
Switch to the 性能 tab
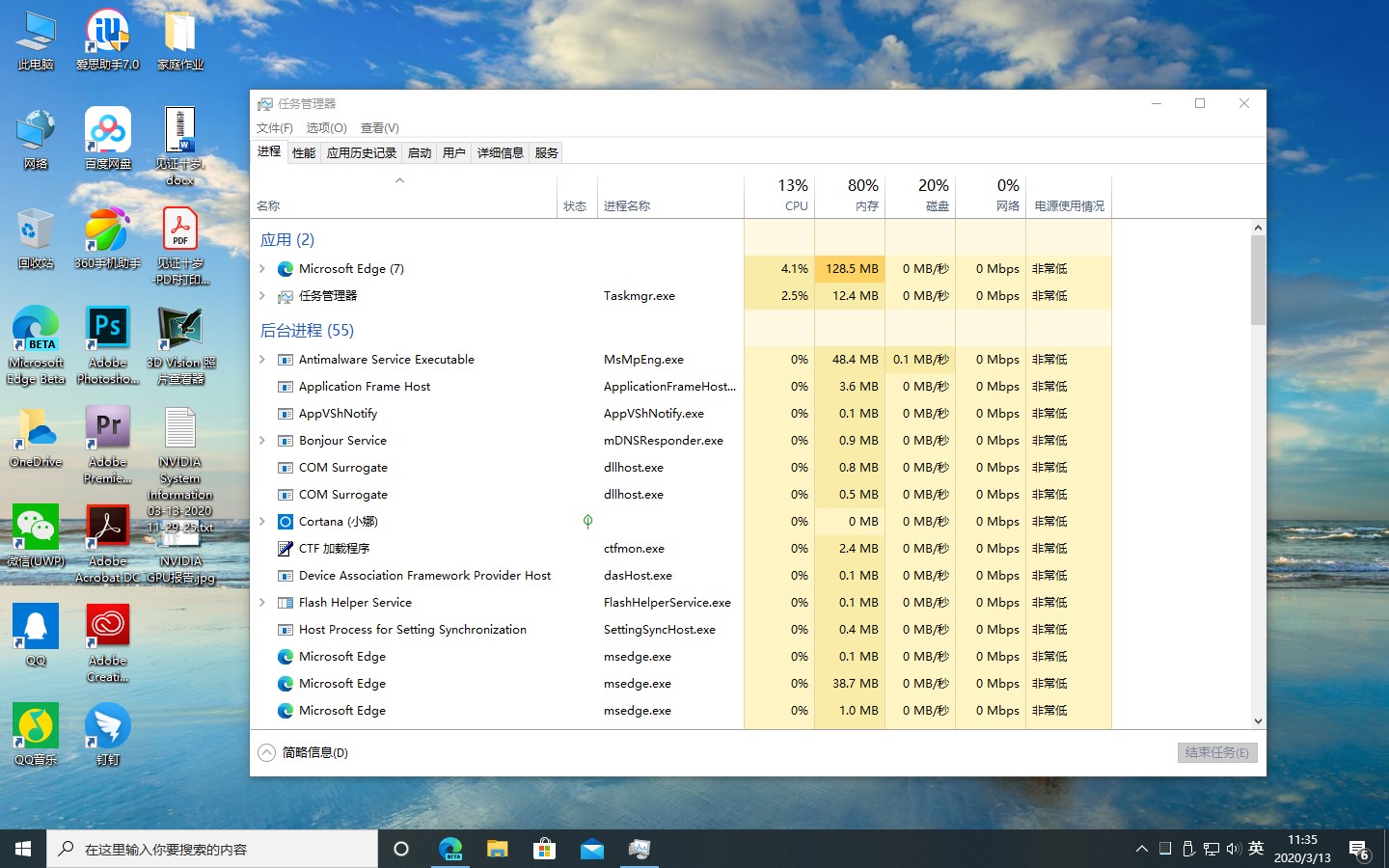click(x=304, y=153)
